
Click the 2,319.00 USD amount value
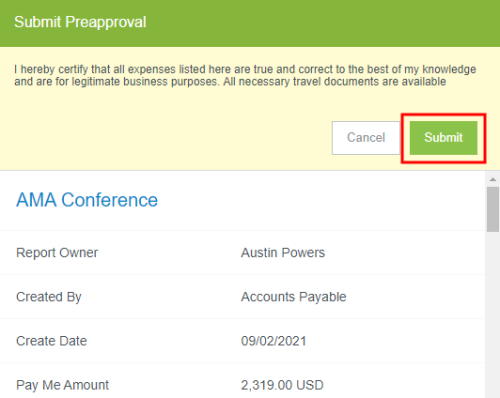click(282, 385)
